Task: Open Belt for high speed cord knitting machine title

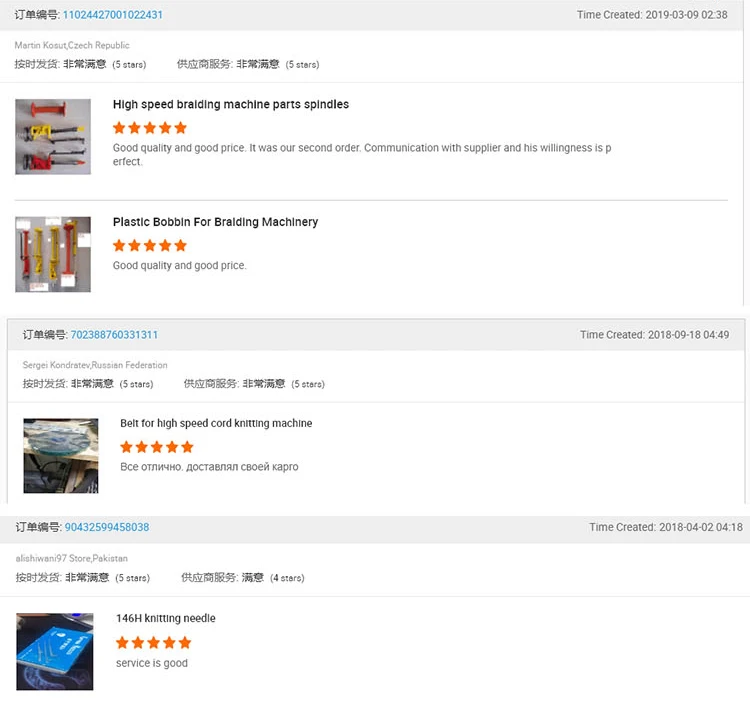Action: (x=216, y=423)
